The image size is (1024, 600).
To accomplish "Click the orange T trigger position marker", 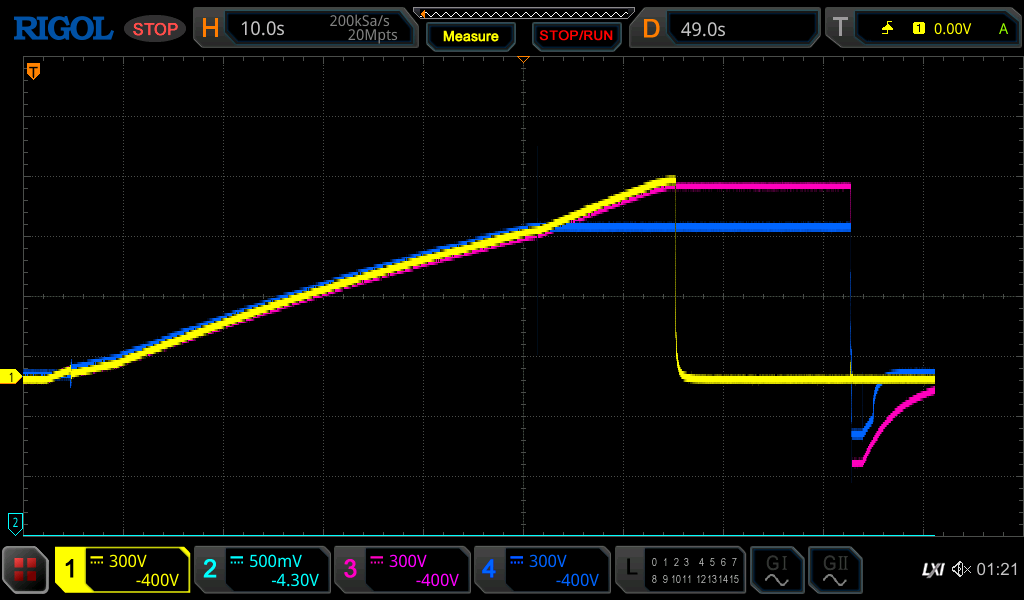I will point(33,71).
